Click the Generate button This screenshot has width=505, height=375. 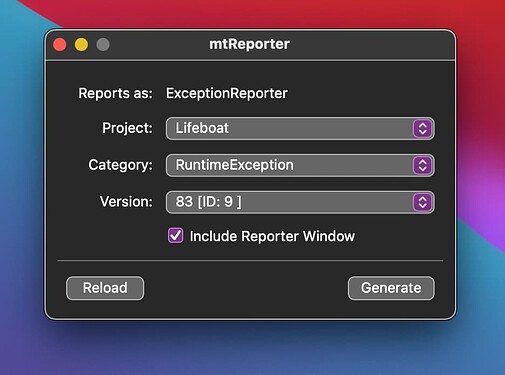391,288
